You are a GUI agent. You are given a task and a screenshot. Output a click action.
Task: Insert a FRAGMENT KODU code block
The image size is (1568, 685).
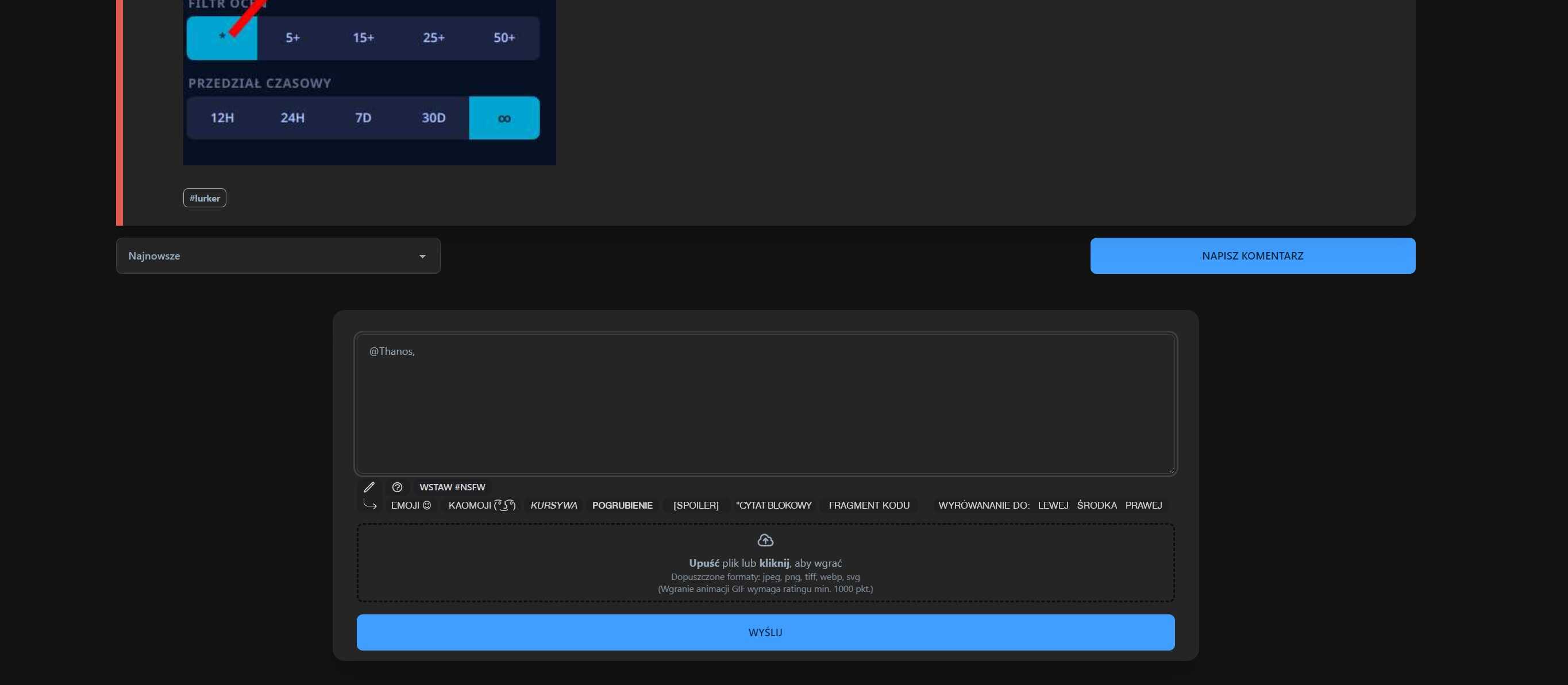click(869, 505)
